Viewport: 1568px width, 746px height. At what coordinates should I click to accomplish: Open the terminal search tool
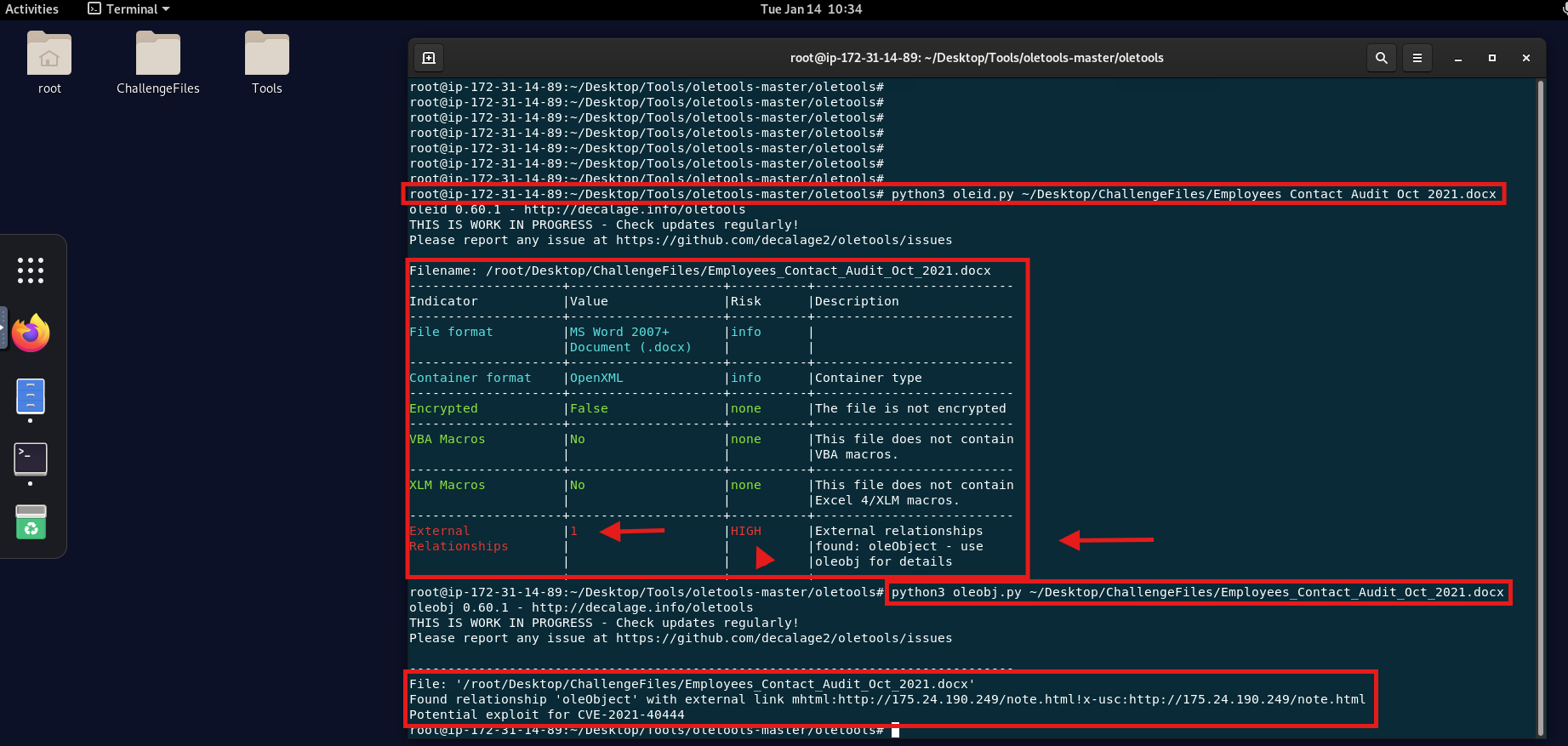[1382, 58]
